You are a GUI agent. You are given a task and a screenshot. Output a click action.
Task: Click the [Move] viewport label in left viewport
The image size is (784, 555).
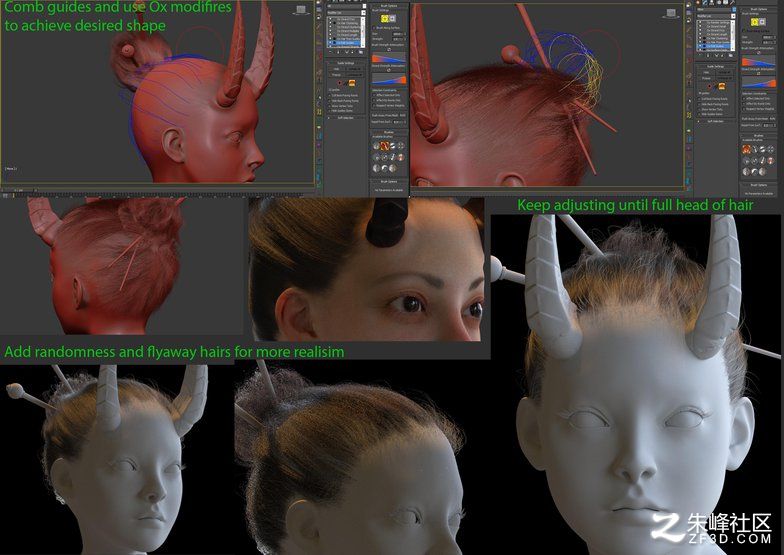(11, 168)
